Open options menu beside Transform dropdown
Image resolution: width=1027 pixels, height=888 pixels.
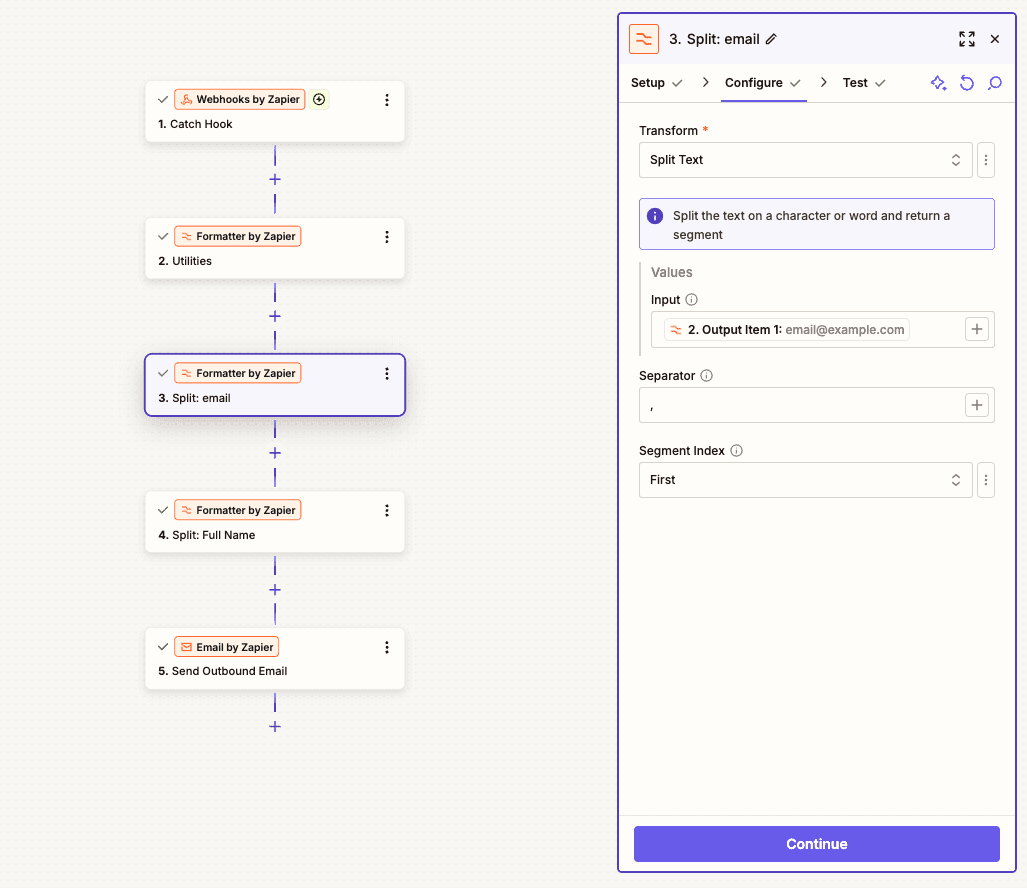click(x=986, y=160)
